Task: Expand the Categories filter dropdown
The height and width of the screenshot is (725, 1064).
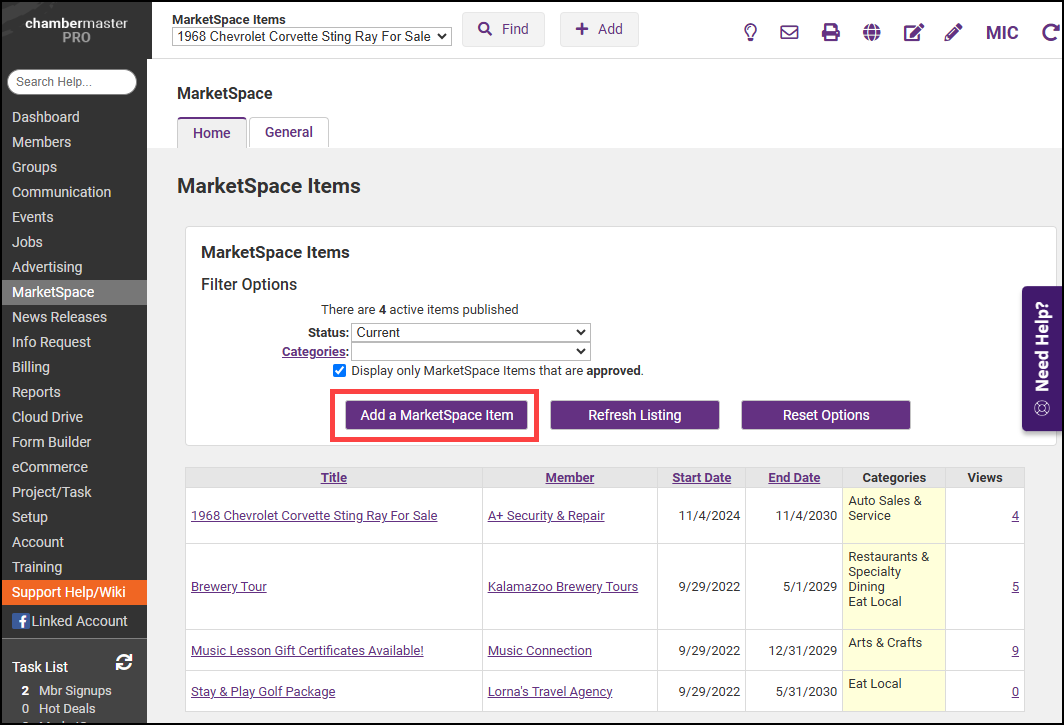Action: coord(470,351)
